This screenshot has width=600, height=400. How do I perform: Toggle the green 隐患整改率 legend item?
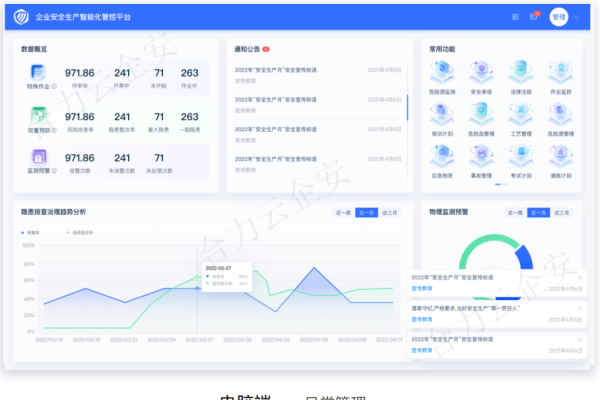click(x=80, y=232)
